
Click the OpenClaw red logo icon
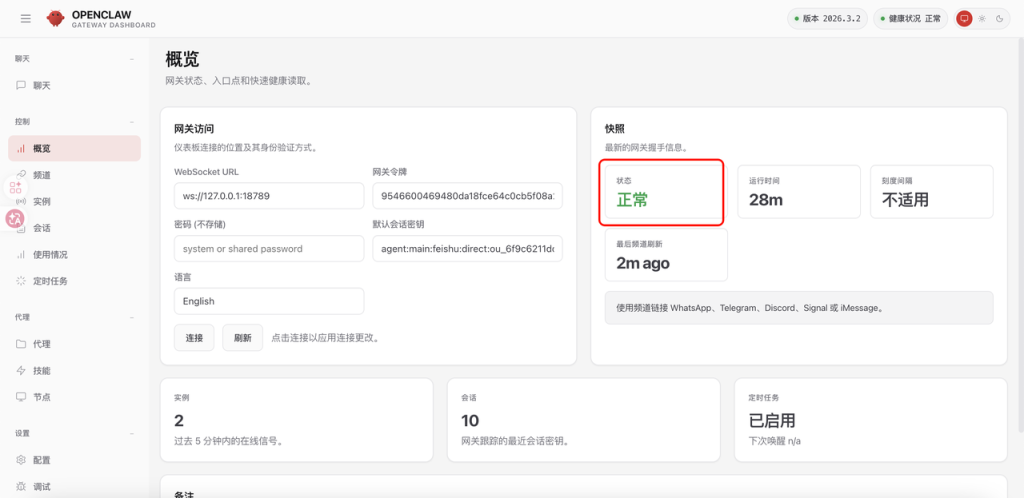click(x=55, y=18)
